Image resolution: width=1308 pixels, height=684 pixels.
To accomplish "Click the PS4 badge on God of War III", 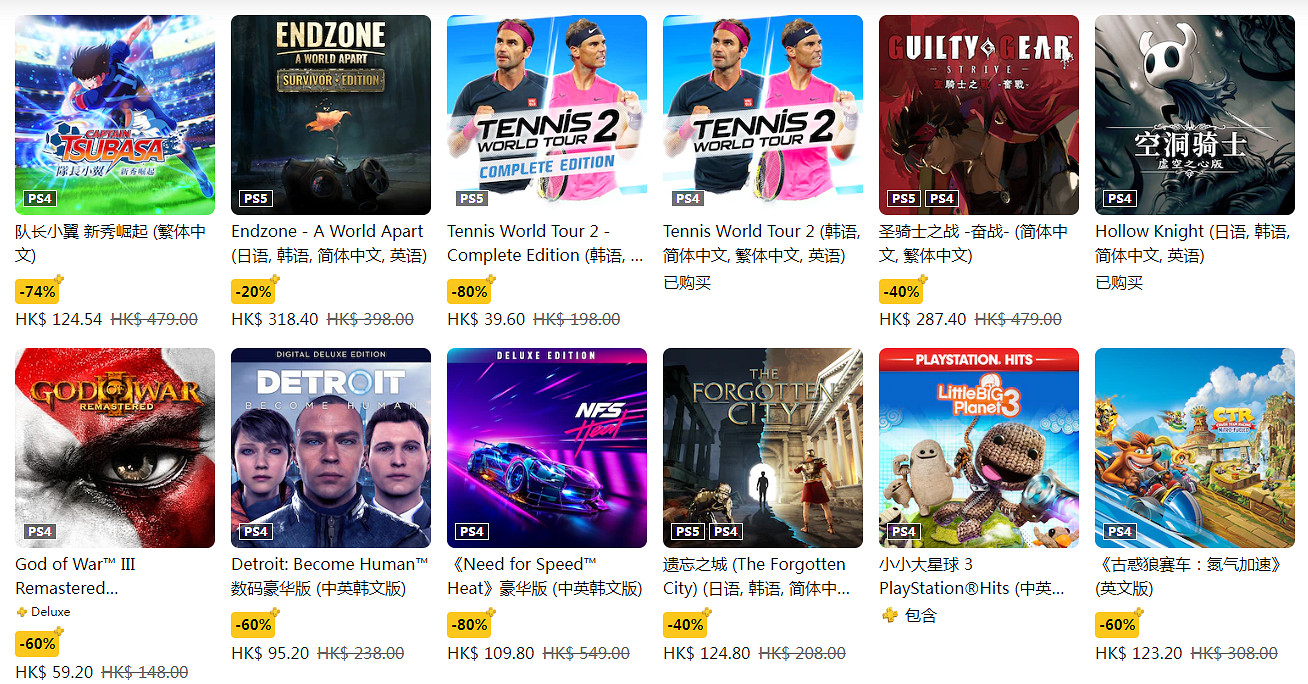I will point(39,532).
